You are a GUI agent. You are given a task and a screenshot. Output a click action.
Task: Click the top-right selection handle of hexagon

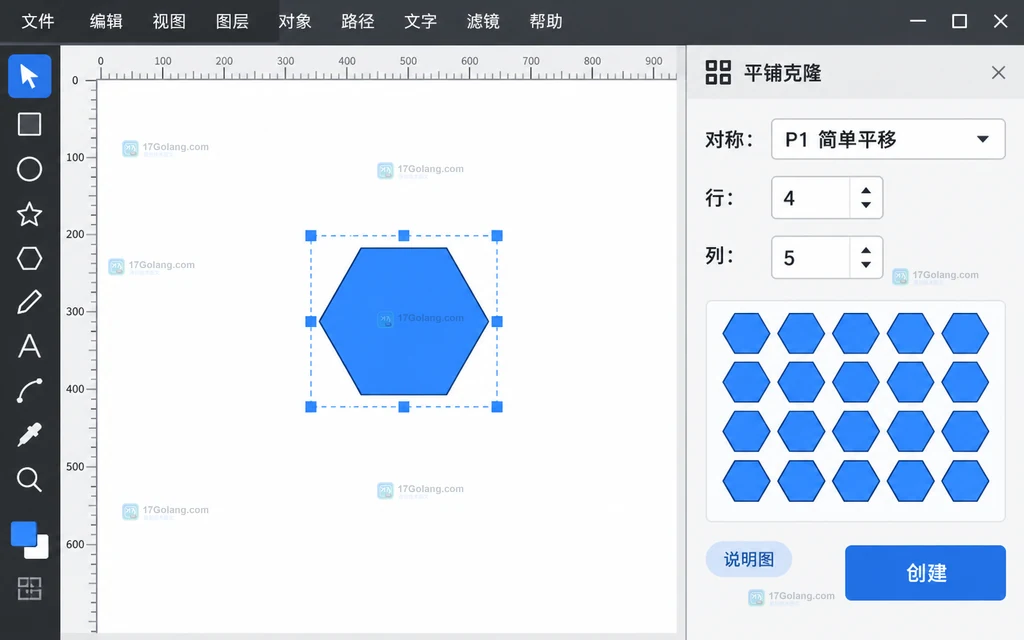pos(497,236)
